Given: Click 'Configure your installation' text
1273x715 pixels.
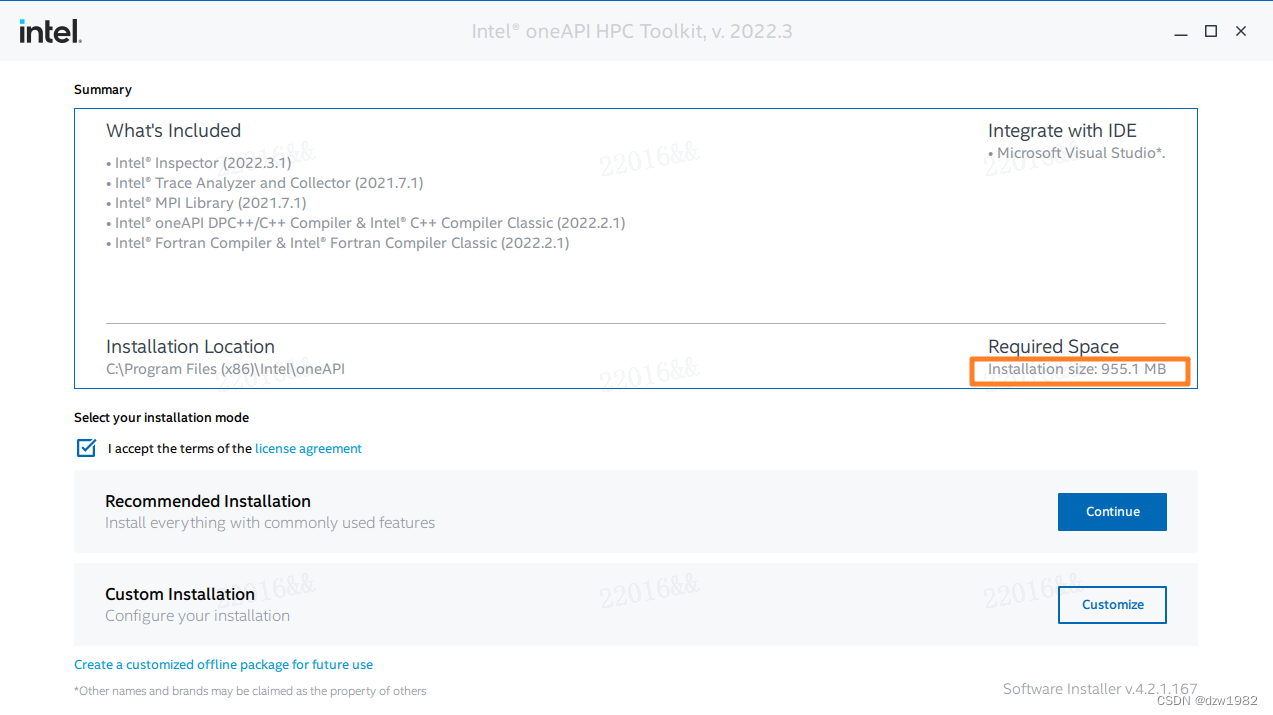Looking at the screenshot, I should tap(197, 616).
